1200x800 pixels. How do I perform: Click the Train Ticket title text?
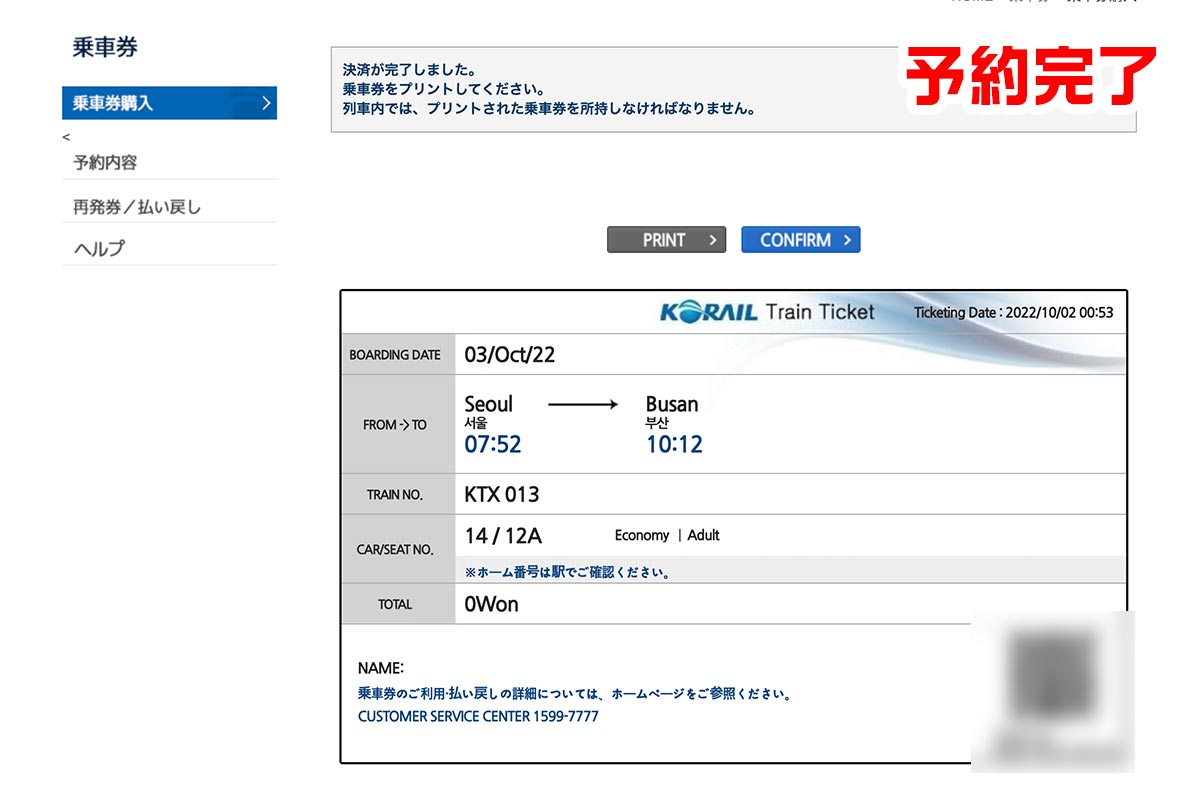pyautogui.click(x=821, y=312)
